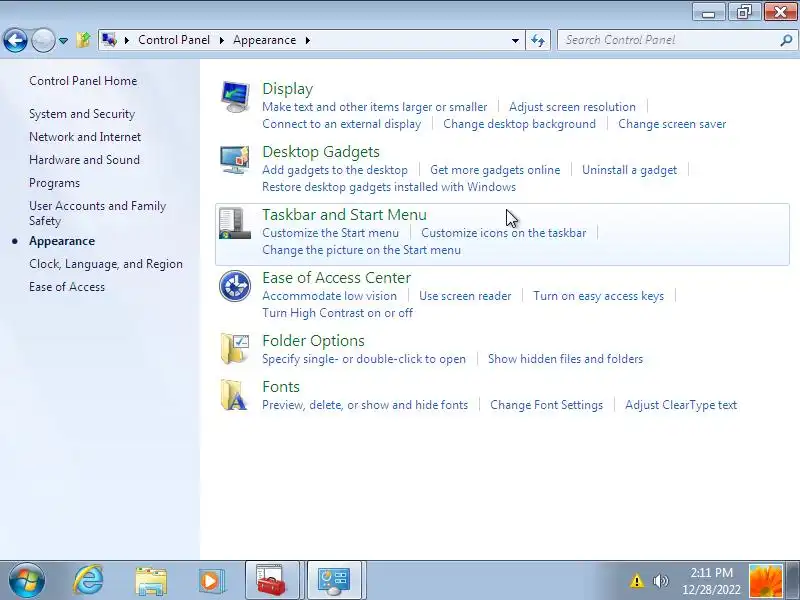The height and width of the screenshot is (600, 800).
Task: Click the Control Panel icon in address bar
Action: coord(109,40)
